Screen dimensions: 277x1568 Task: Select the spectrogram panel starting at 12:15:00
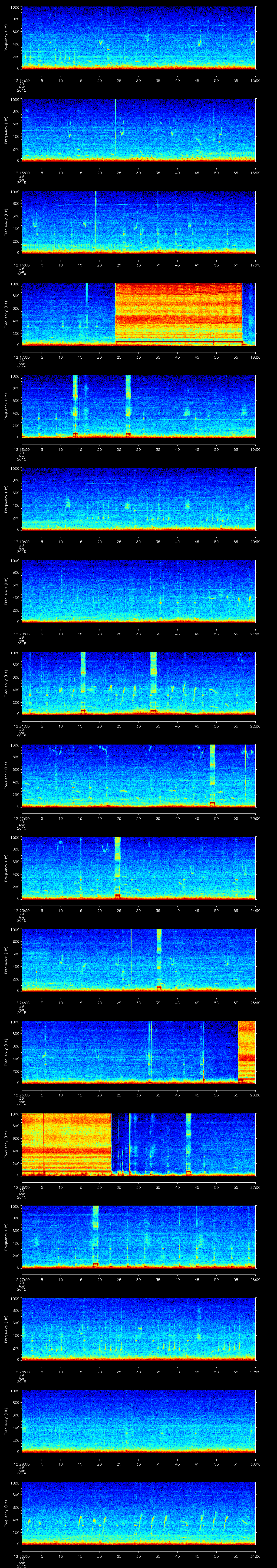point(138,130)
